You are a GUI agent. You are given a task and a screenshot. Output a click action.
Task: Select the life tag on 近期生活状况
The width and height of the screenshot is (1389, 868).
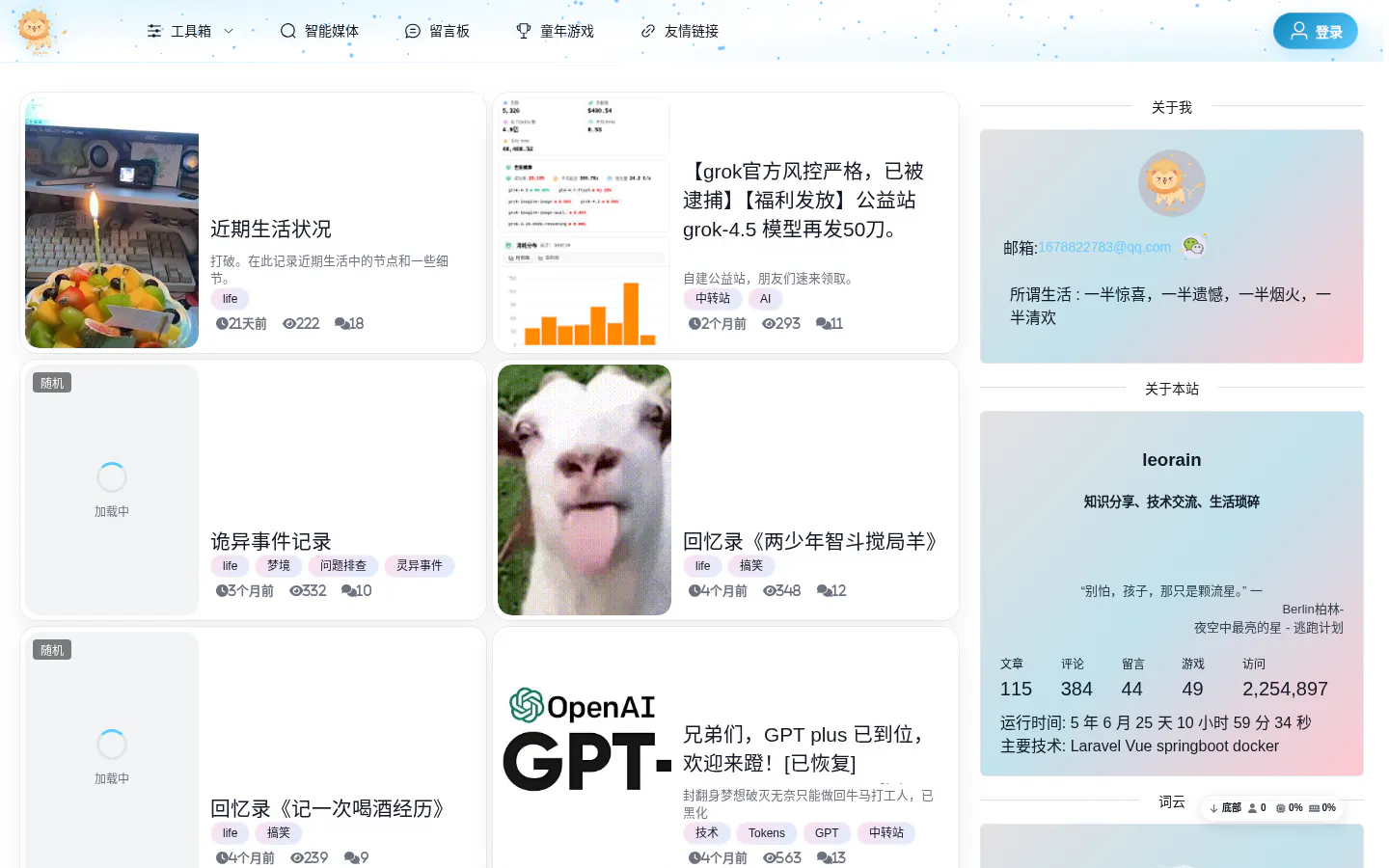click(230, 299)
